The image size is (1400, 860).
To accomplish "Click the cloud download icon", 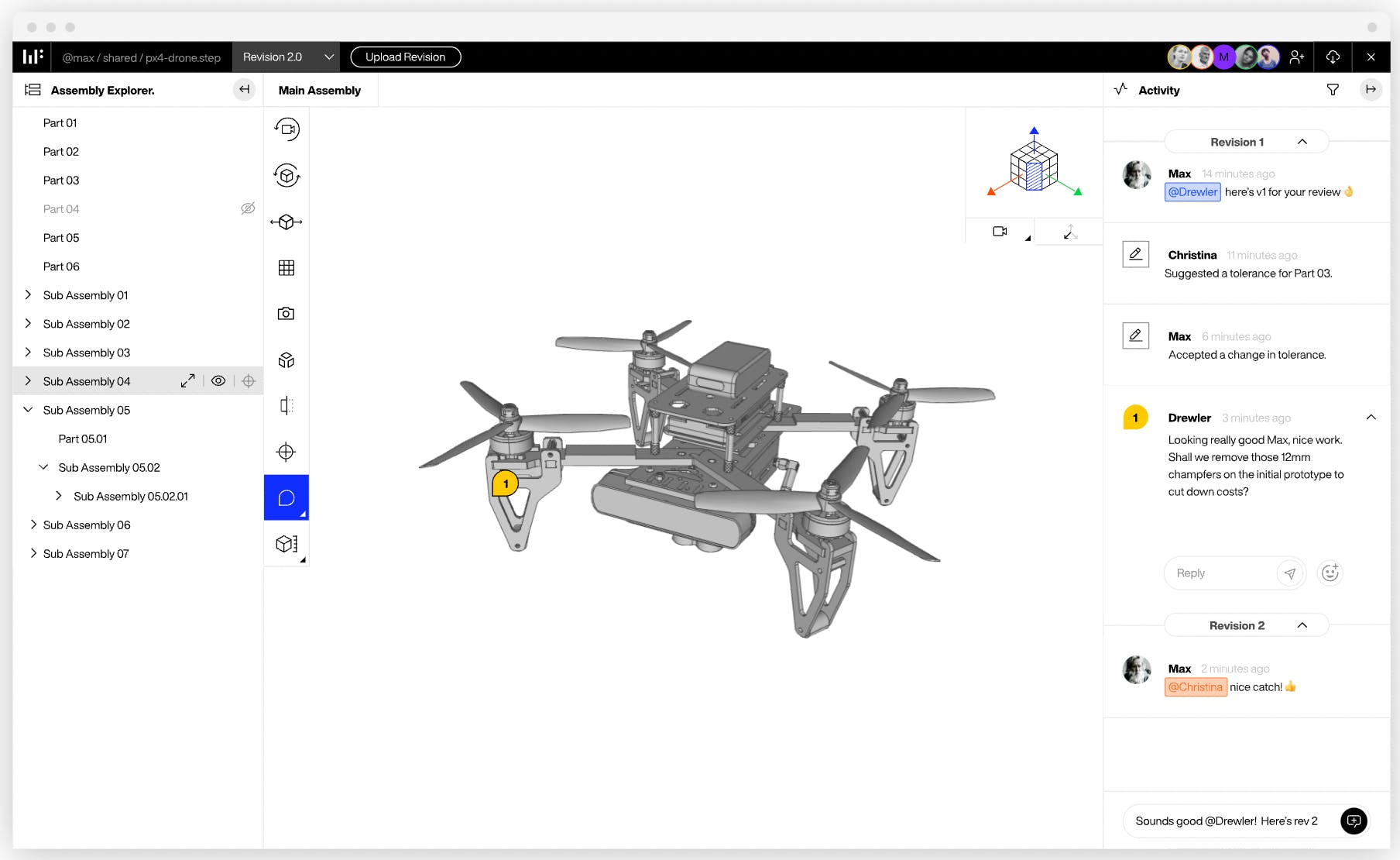I will 1333,57.
